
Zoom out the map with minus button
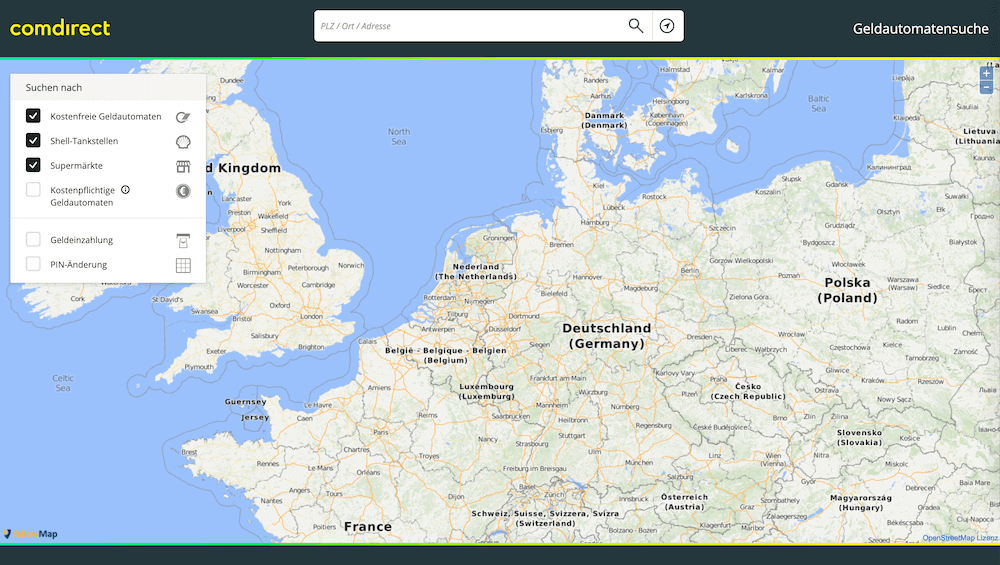tap(986, 87)
